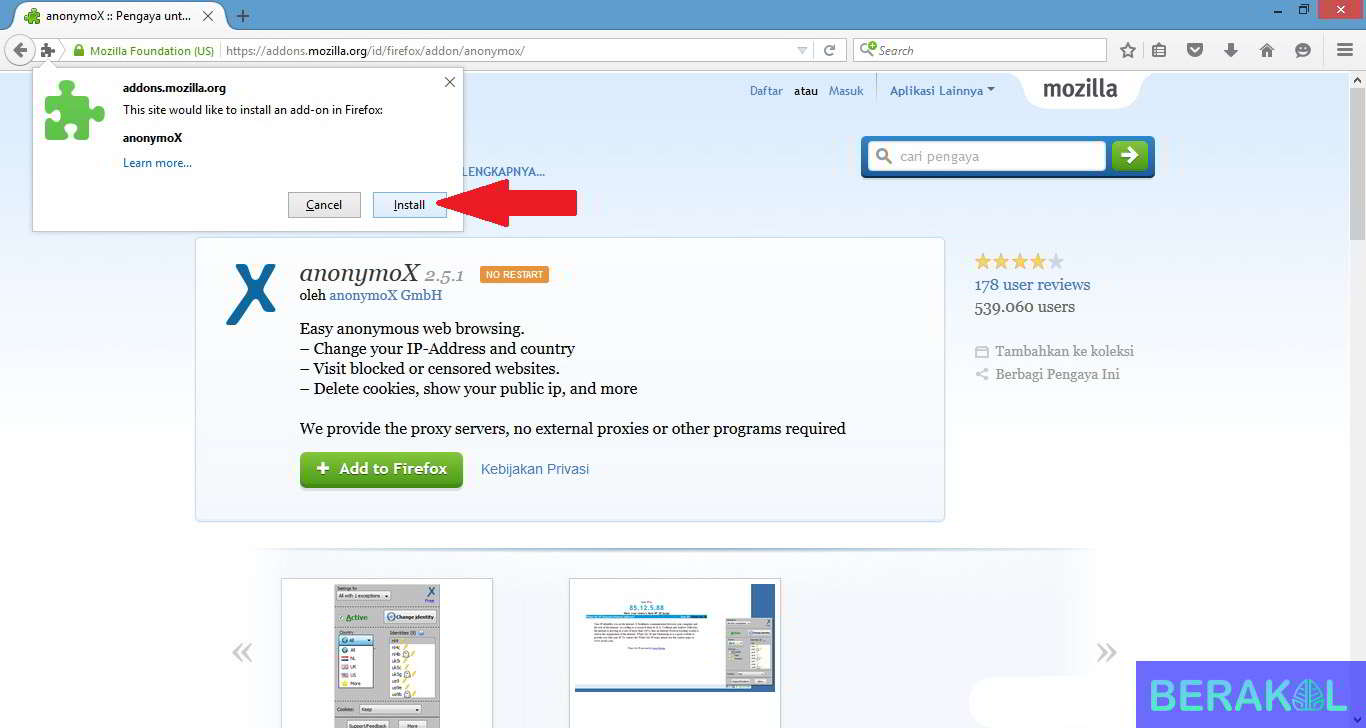
Task: Show bookmarks list icon
Action: pyautogui.click(x=1159, y=50)
